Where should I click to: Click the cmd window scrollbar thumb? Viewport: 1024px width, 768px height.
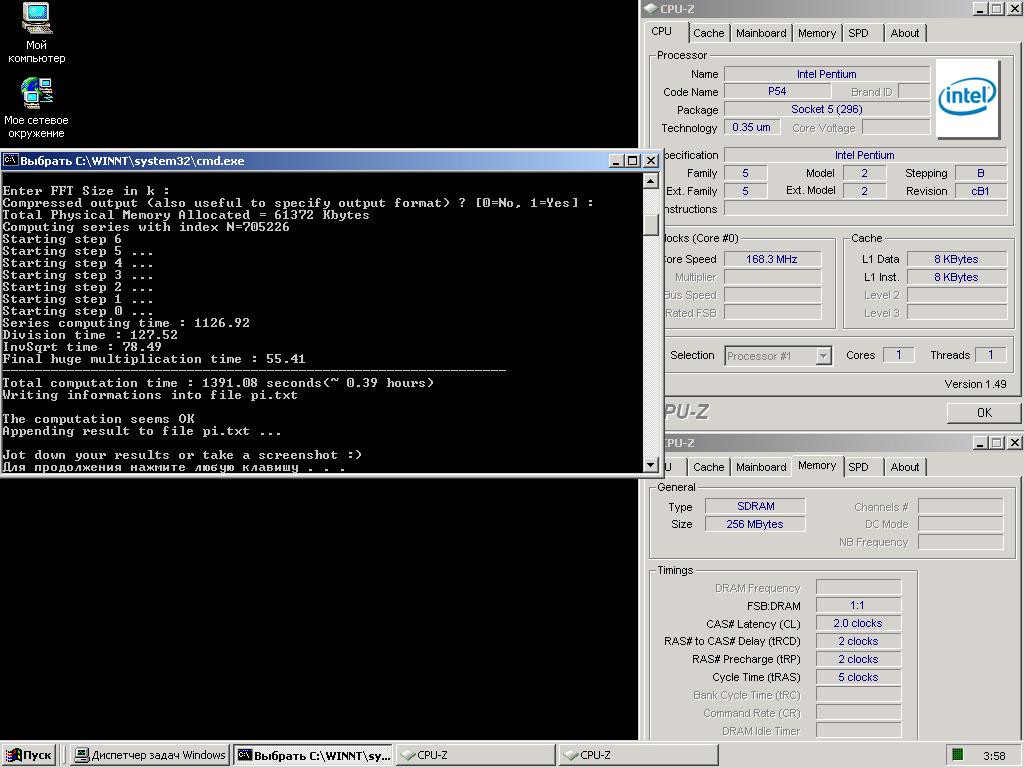tap(650, 225)
